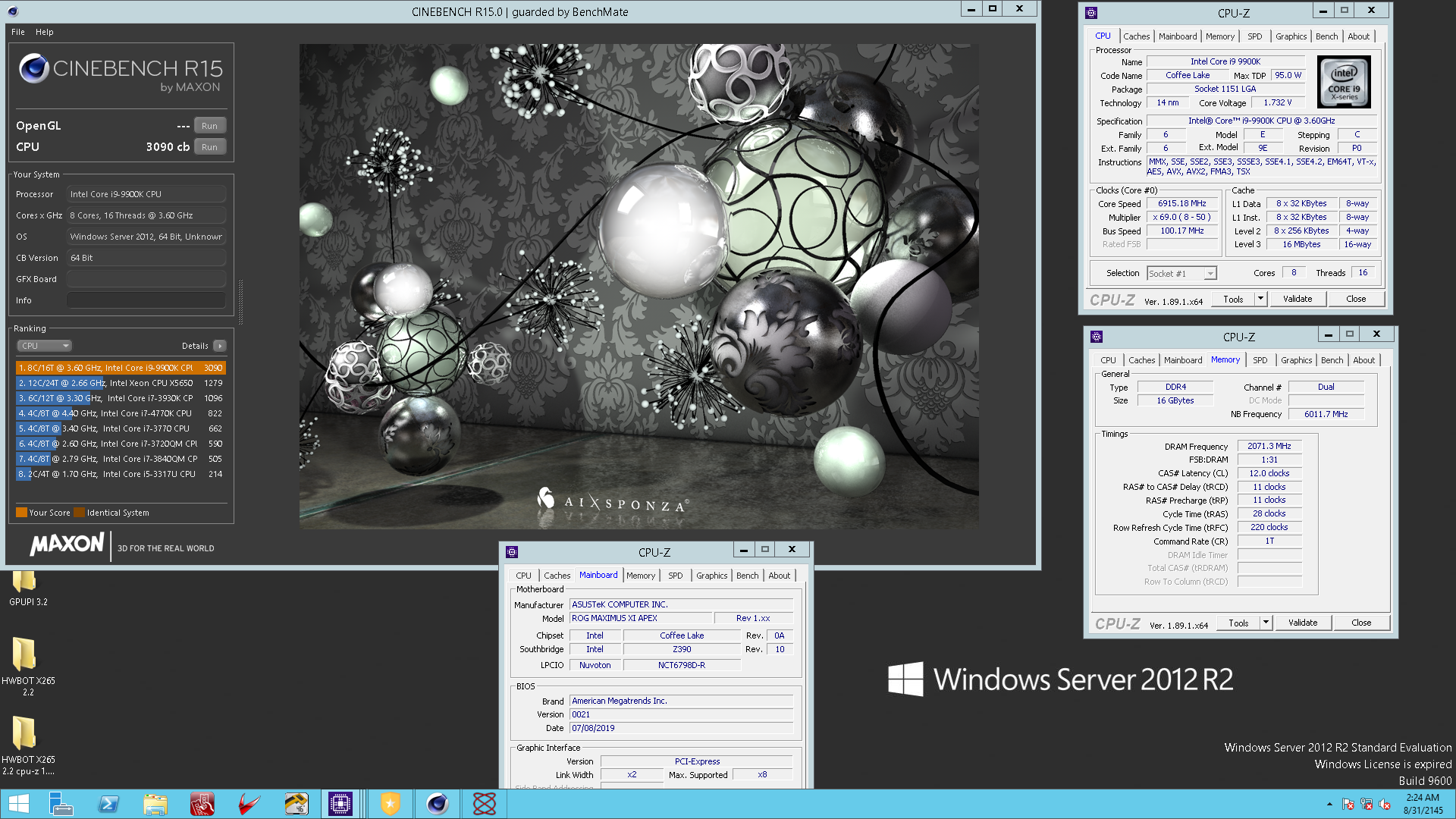Click the Cinebench R15 sphere logo
This screenshot has height=819, width=1456.
(34, 68)
